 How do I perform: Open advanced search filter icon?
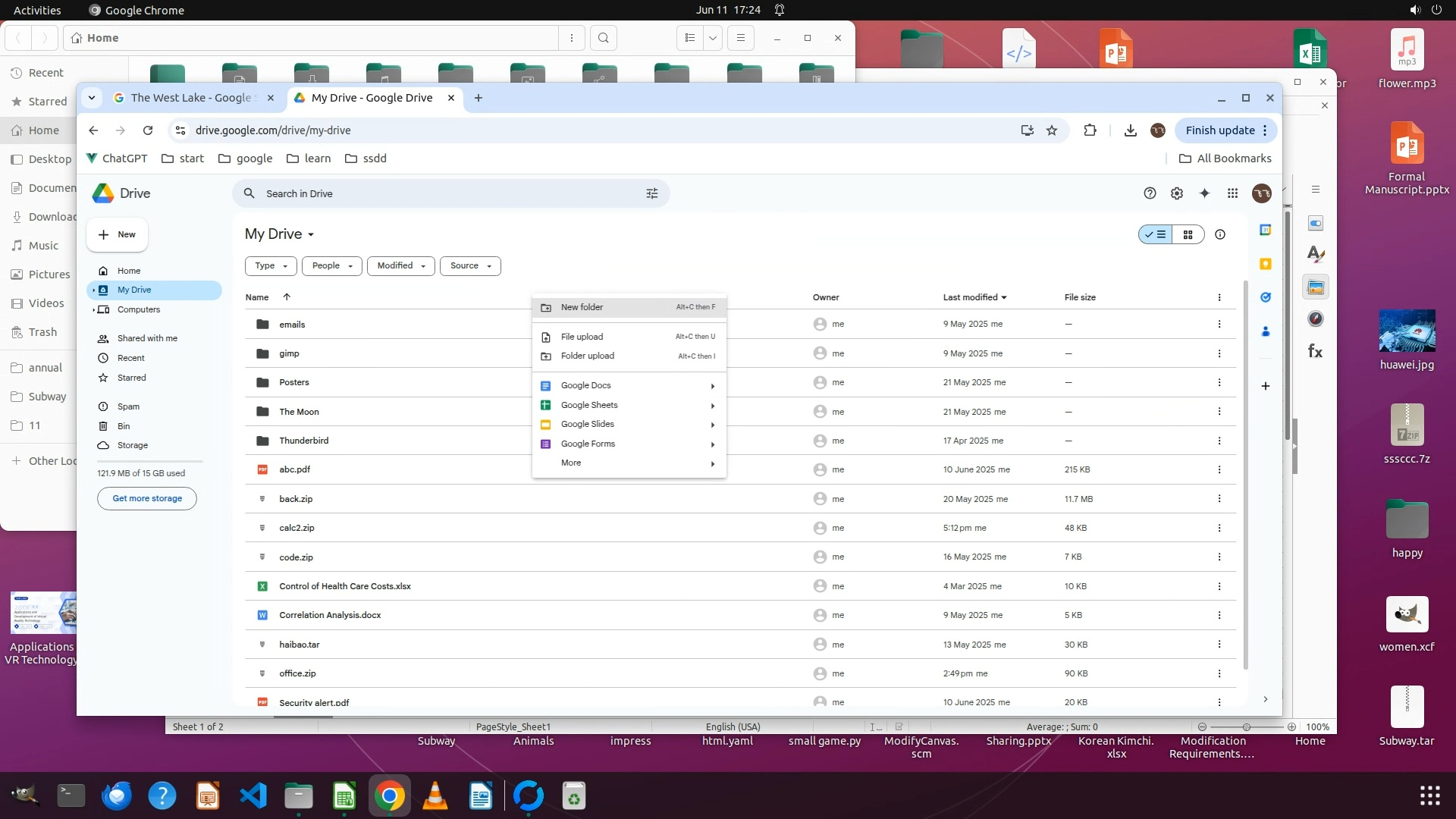coord(651,193)
